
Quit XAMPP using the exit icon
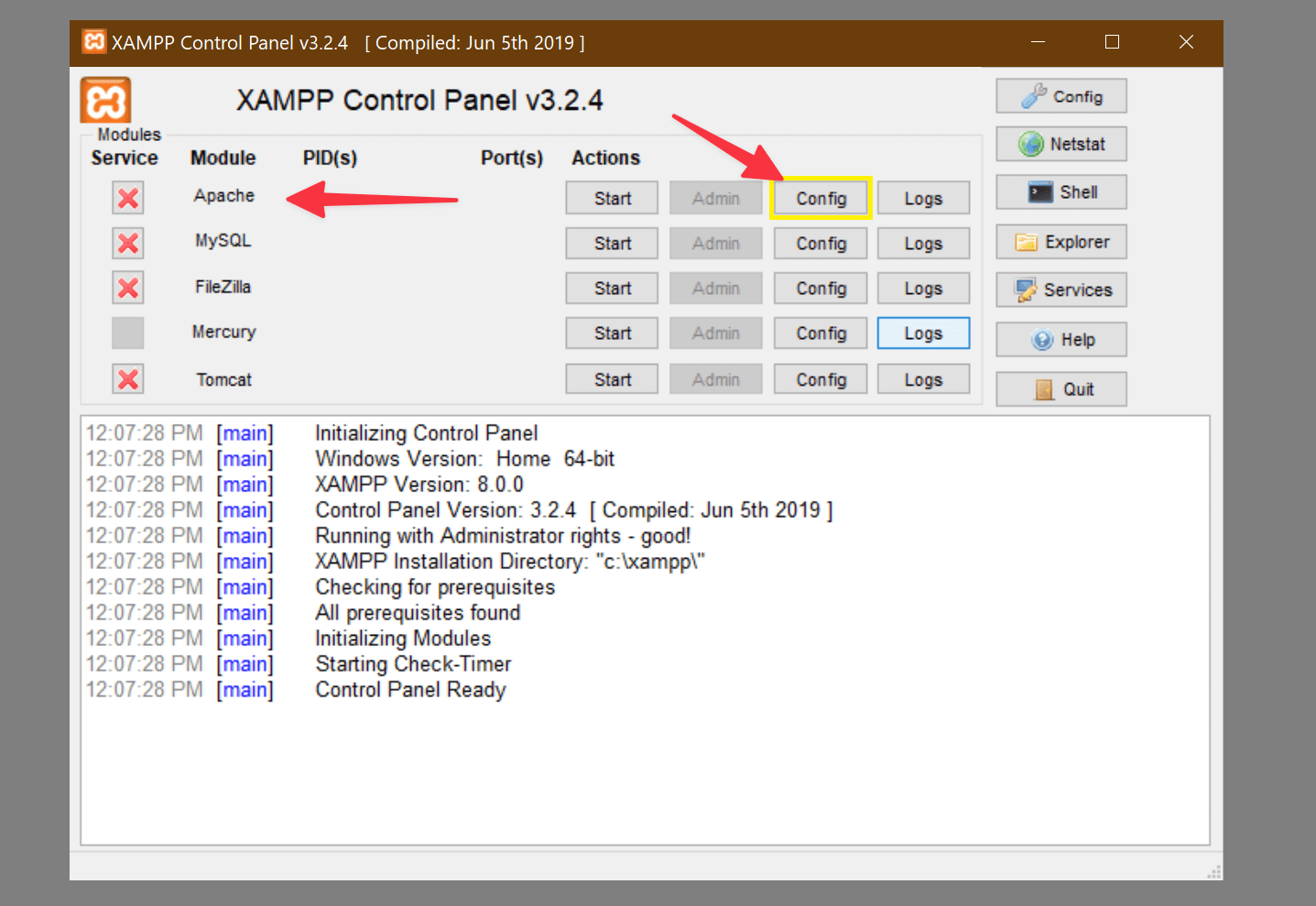click(1060, 388)
